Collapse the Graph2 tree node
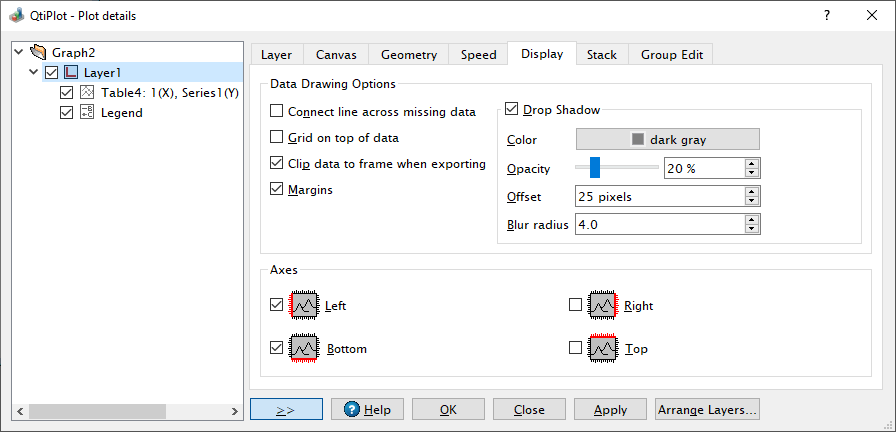This screenshot has height=432, width=896. [x=20, y=52]
